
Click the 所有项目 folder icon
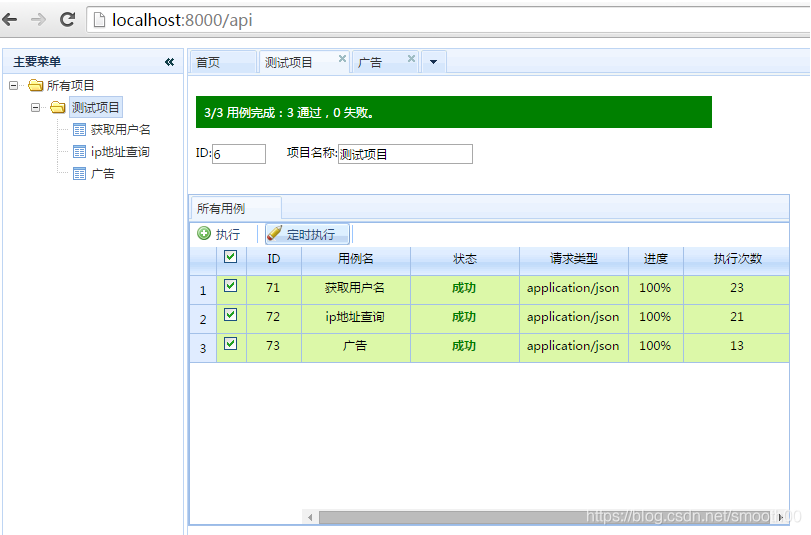click(x=36, y=85)
